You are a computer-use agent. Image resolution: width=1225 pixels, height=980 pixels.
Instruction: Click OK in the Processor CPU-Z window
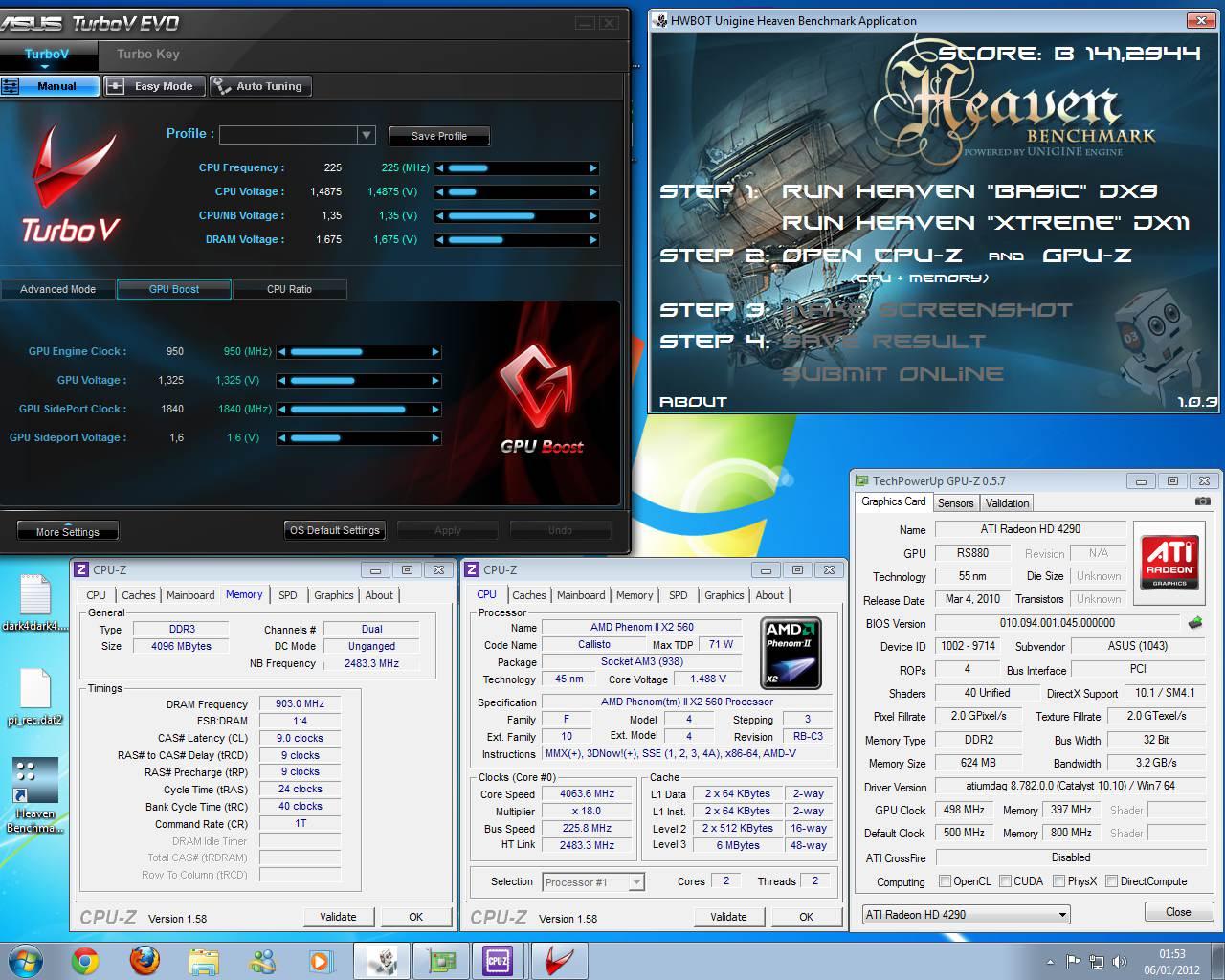click(807, 917)
